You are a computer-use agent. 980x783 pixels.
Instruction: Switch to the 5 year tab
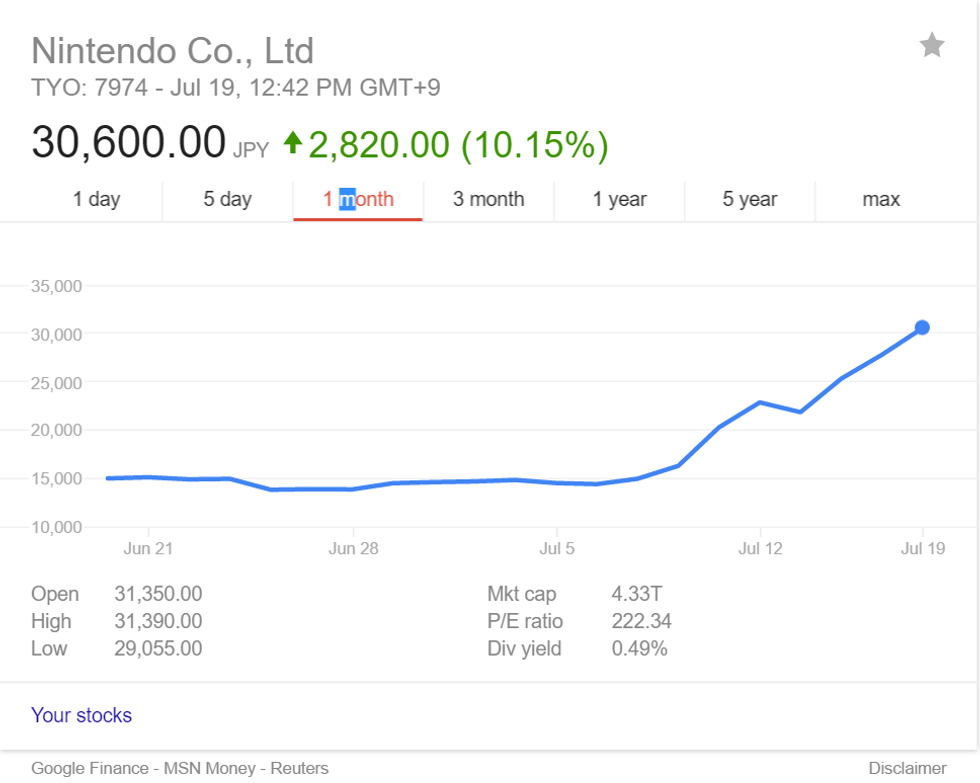(750, 199)
